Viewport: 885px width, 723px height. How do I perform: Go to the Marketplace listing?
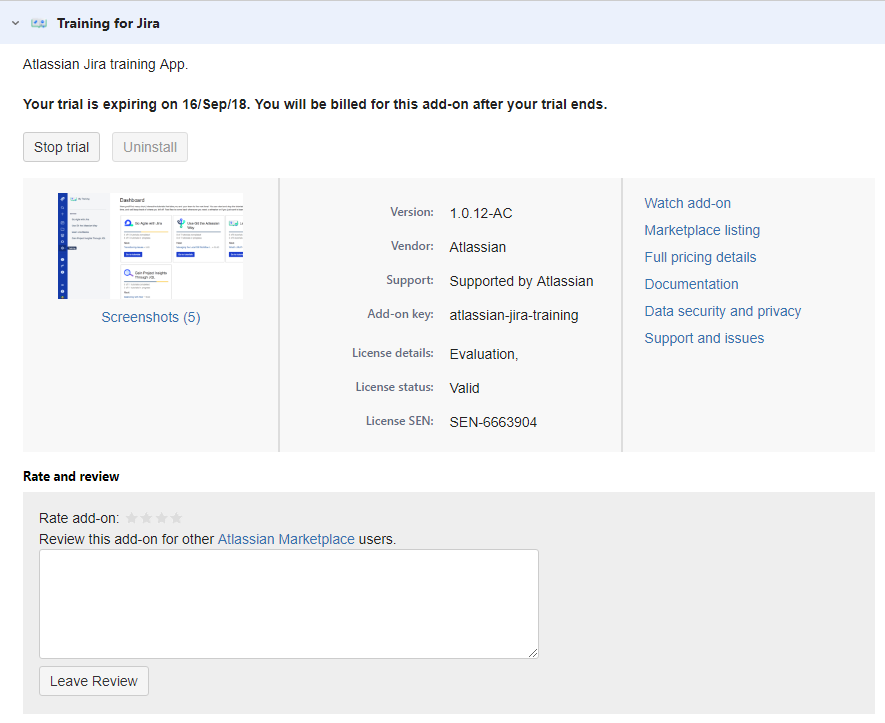(x=702, y=230)
